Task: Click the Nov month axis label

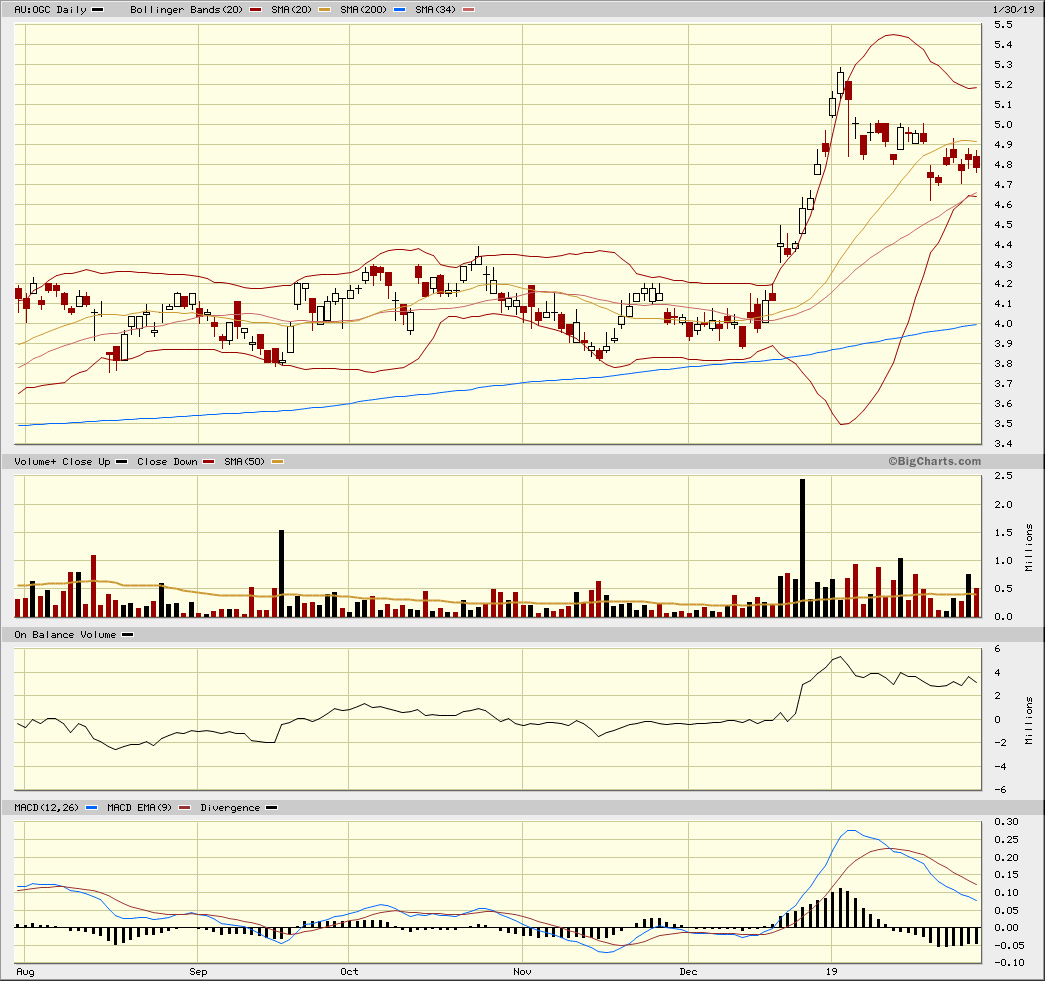Action: tap(522, 971)
